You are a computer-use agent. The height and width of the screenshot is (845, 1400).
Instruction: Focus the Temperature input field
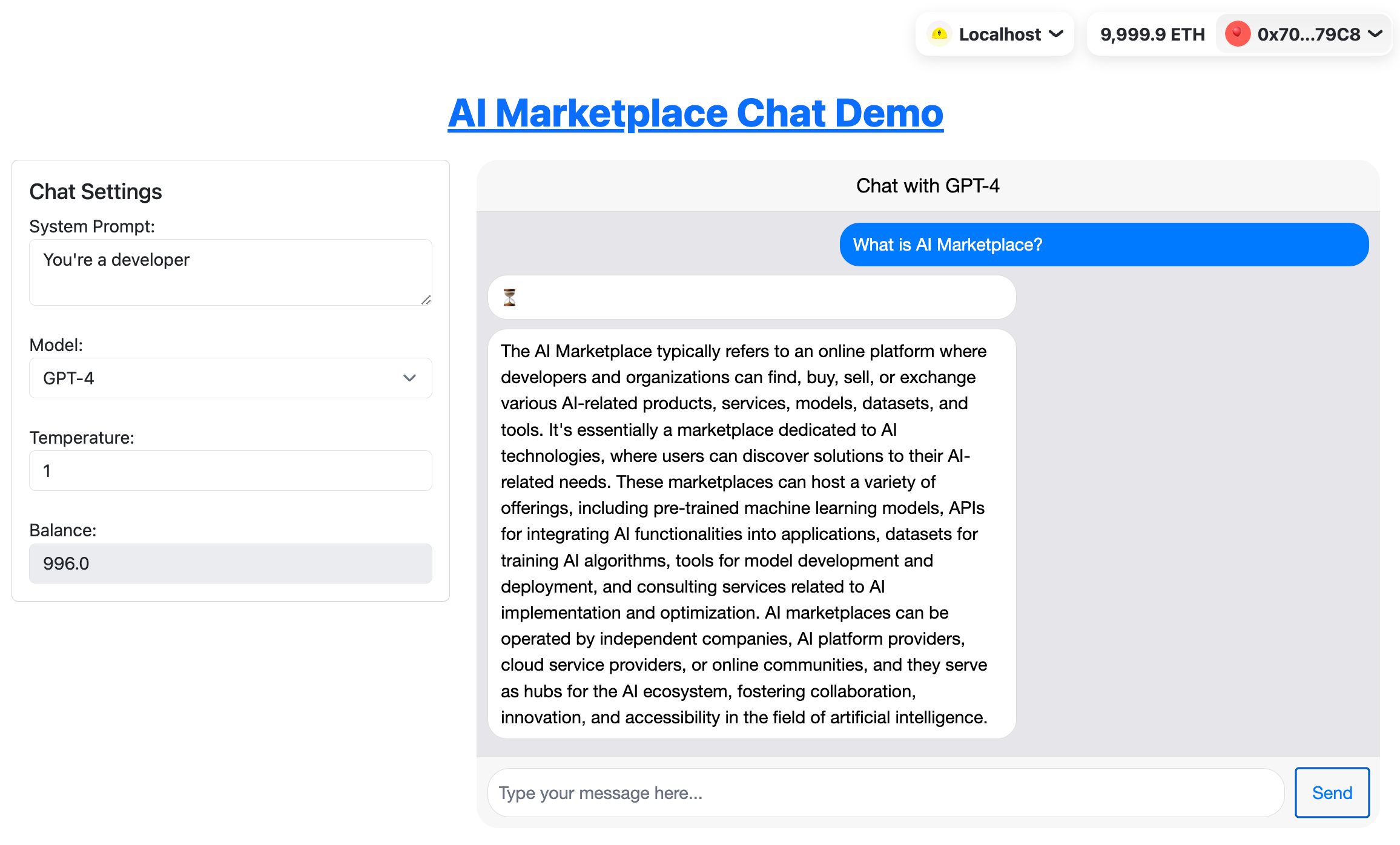click(x=231, y=471)
